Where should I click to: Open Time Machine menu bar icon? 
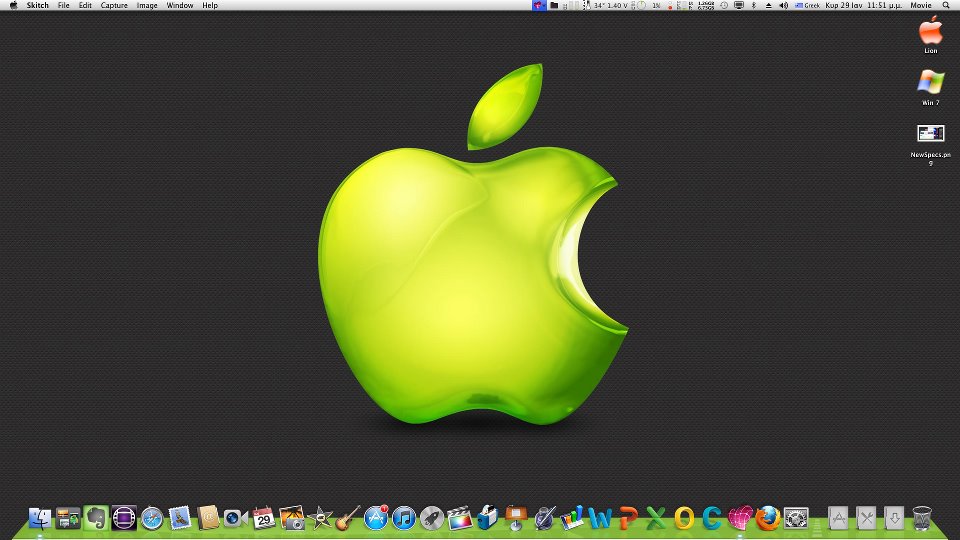point(724,5)
